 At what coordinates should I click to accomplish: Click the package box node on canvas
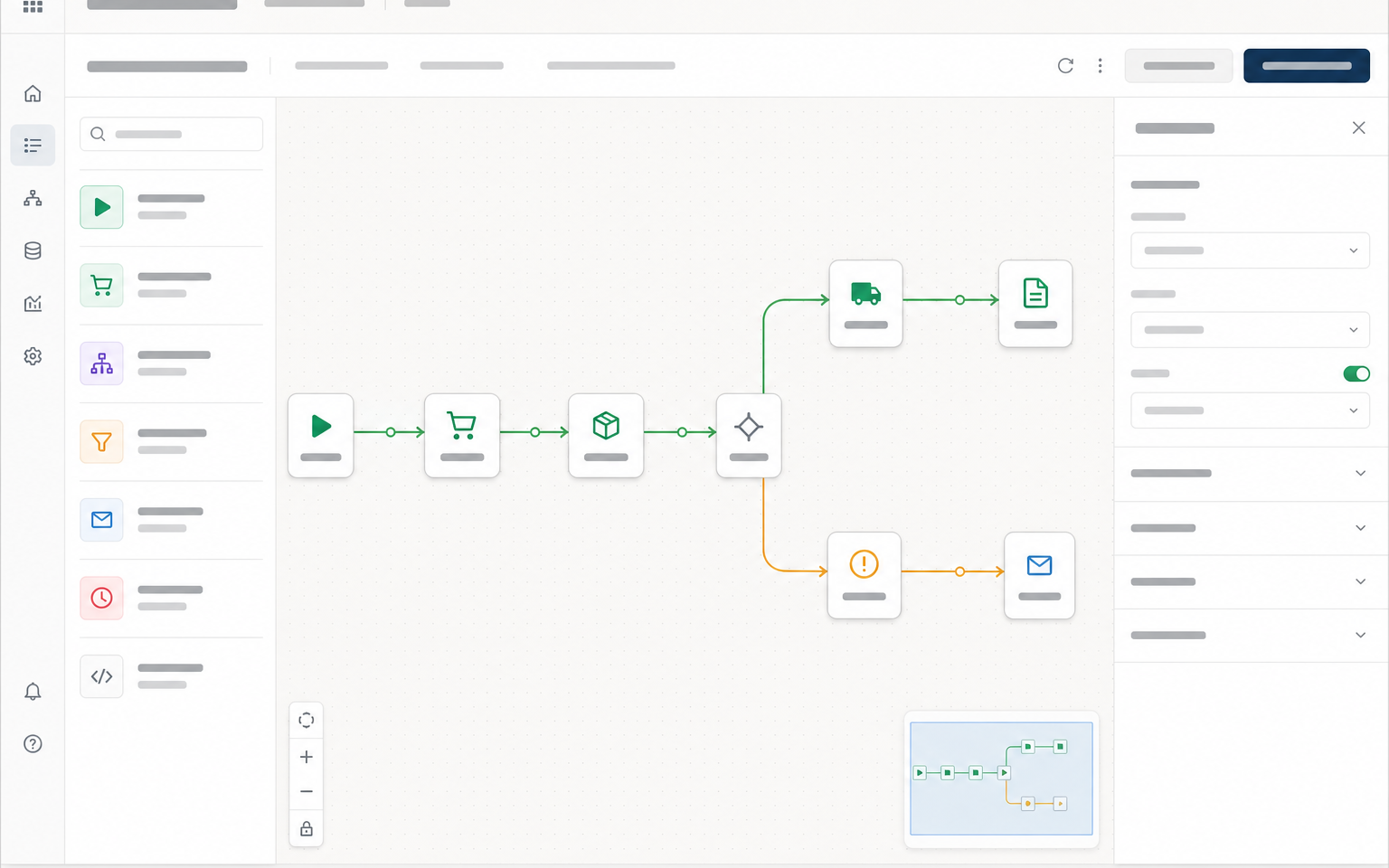pos(606,436)
